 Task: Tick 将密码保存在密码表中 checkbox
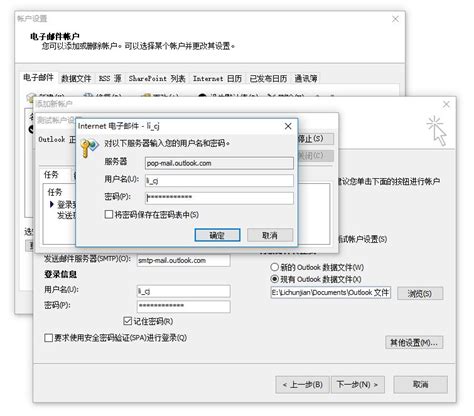click(x=109, y=214)
